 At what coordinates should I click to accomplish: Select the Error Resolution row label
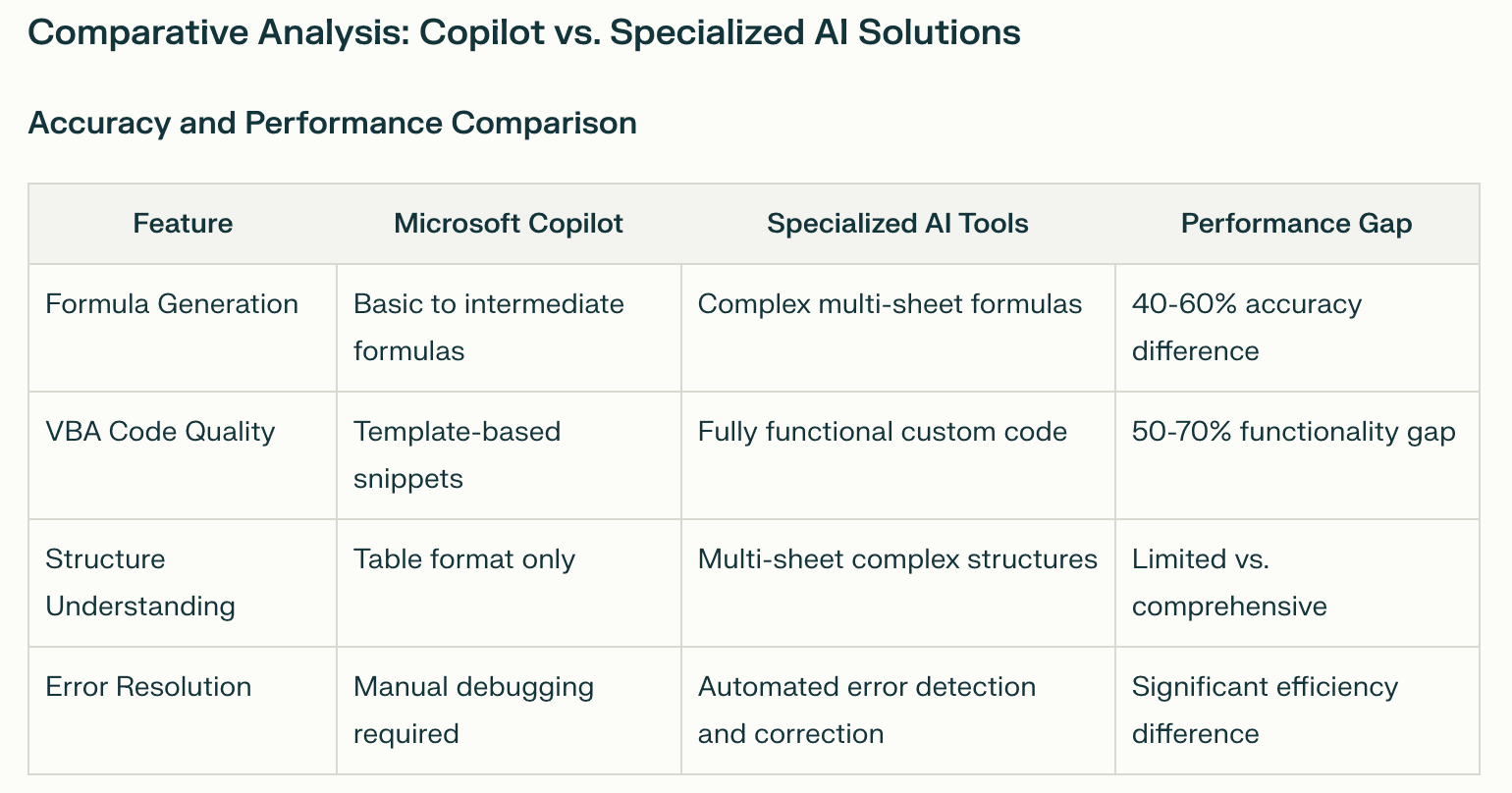(x=148, y=687)
